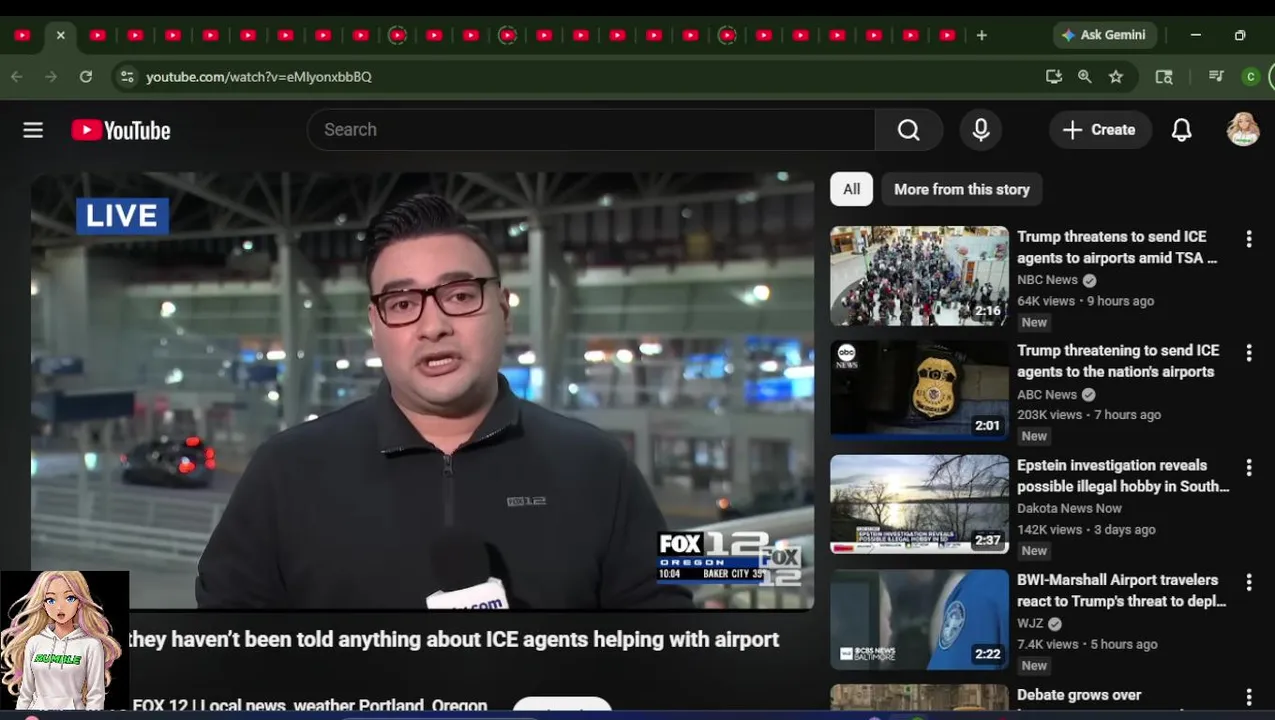The image size is (1275, 720).
Task: Click NBC News channel name
Action: pos(1047,280)
